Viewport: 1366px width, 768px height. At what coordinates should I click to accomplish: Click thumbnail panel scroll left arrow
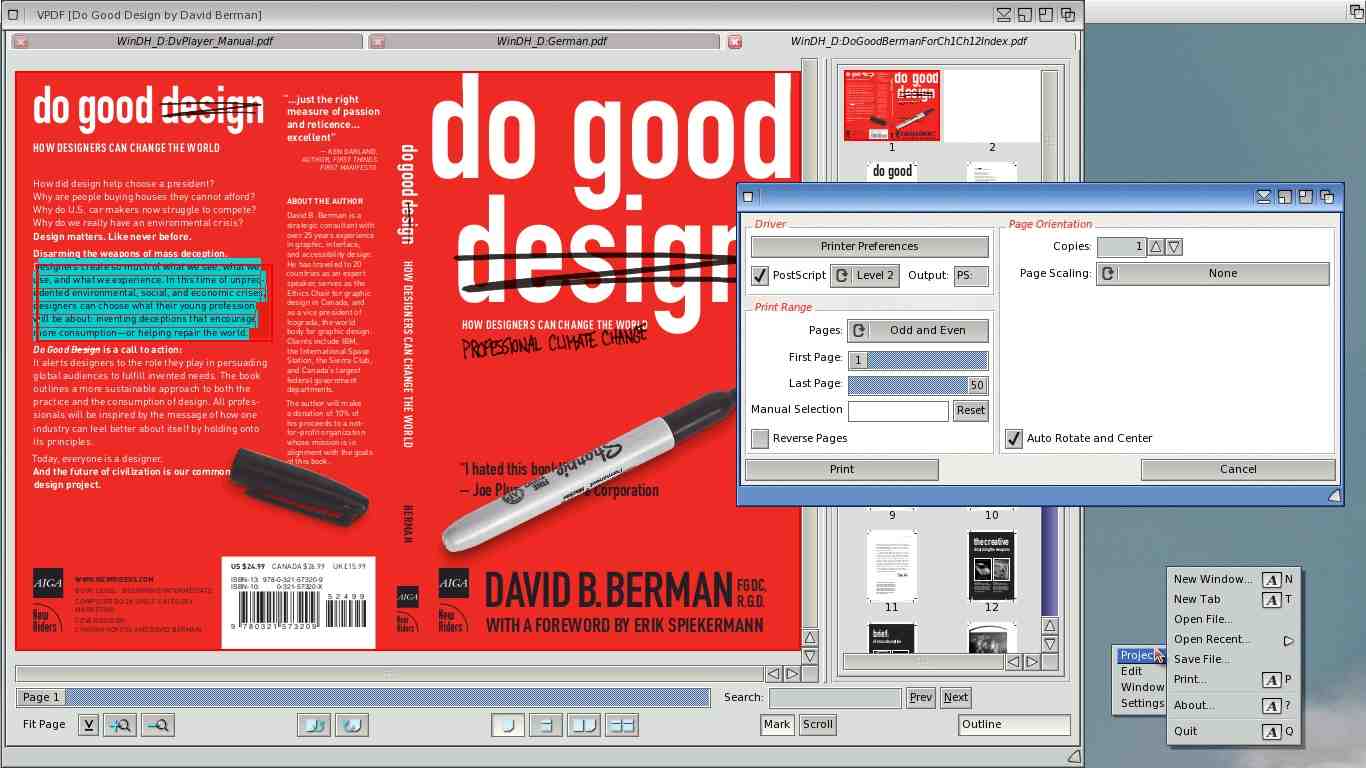coord(1014,662)
